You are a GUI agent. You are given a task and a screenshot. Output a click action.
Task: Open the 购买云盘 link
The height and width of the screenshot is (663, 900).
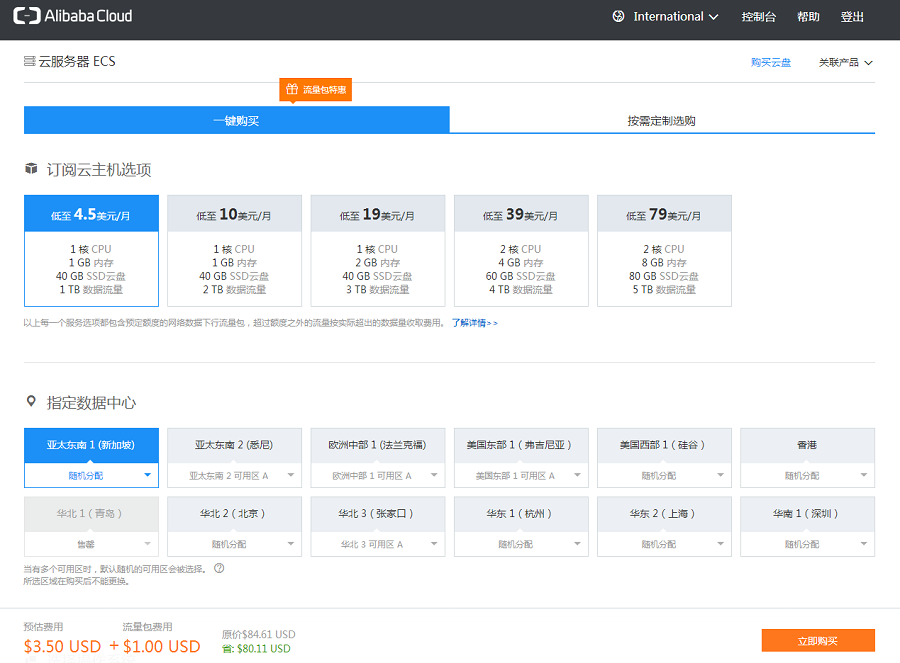tap(771, 62)
